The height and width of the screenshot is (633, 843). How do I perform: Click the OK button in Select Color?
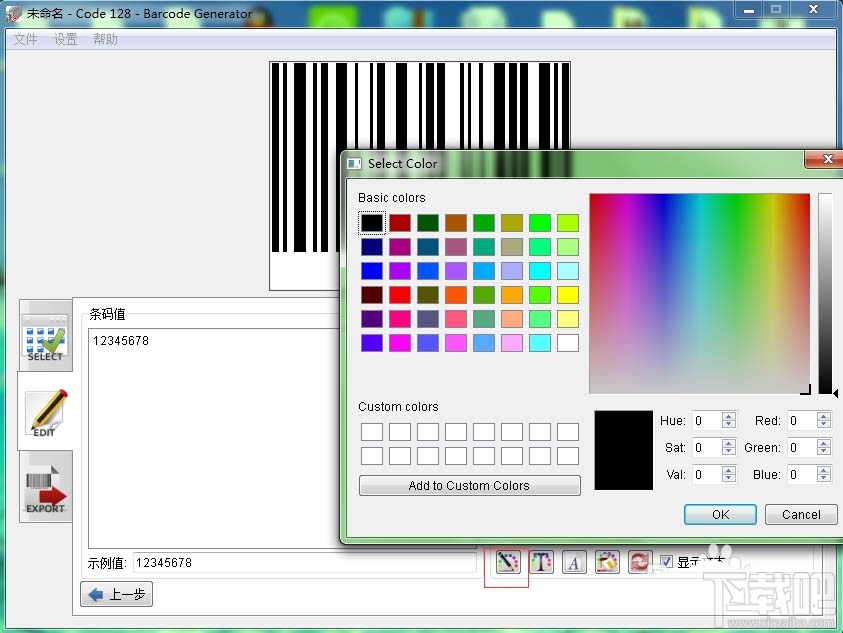point(720,514)
